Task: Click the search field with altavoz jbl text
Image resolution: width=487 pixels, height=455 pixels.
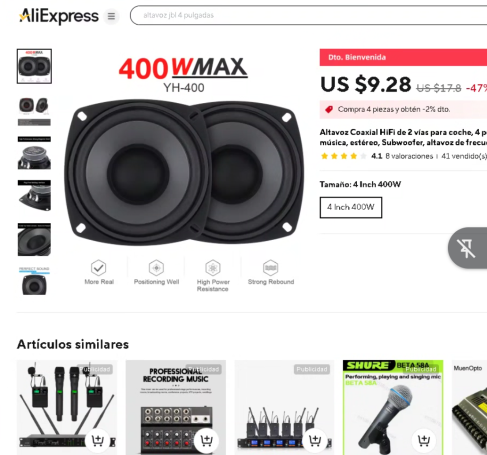Action: coord(308,15)
